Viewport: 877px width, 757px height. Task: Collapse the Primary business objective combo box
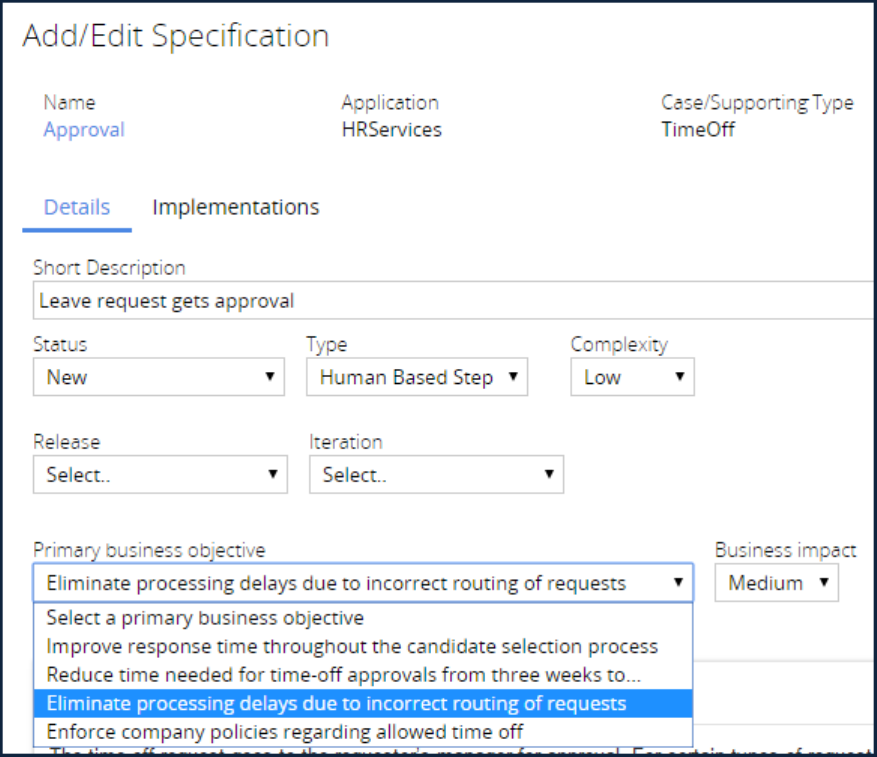pyautogui.click(x=362, y=584)
